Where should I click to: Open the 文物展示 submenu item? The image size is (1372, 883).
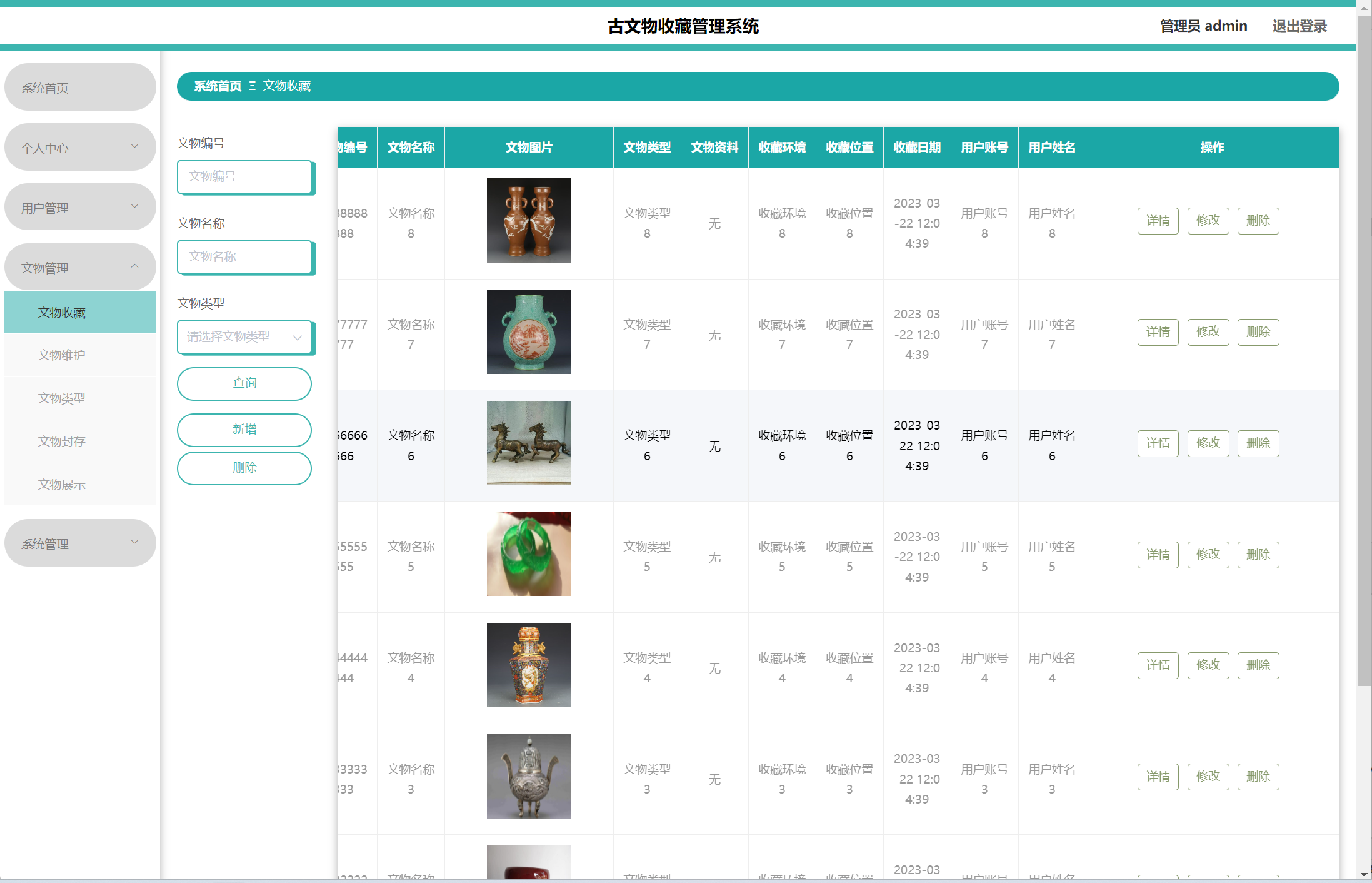(62, 485)
